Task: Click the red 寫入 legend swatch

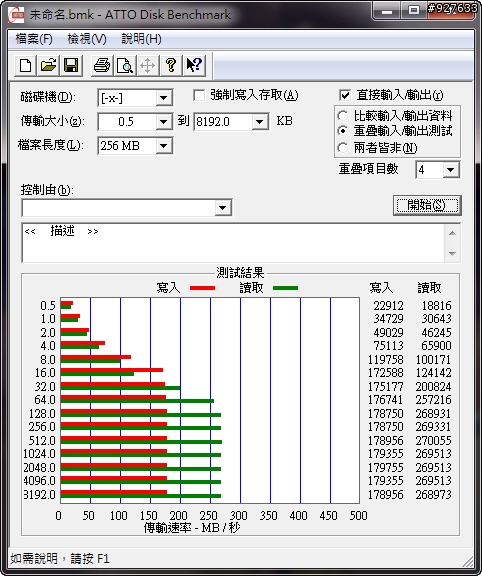Action: (x=202, y=288)
